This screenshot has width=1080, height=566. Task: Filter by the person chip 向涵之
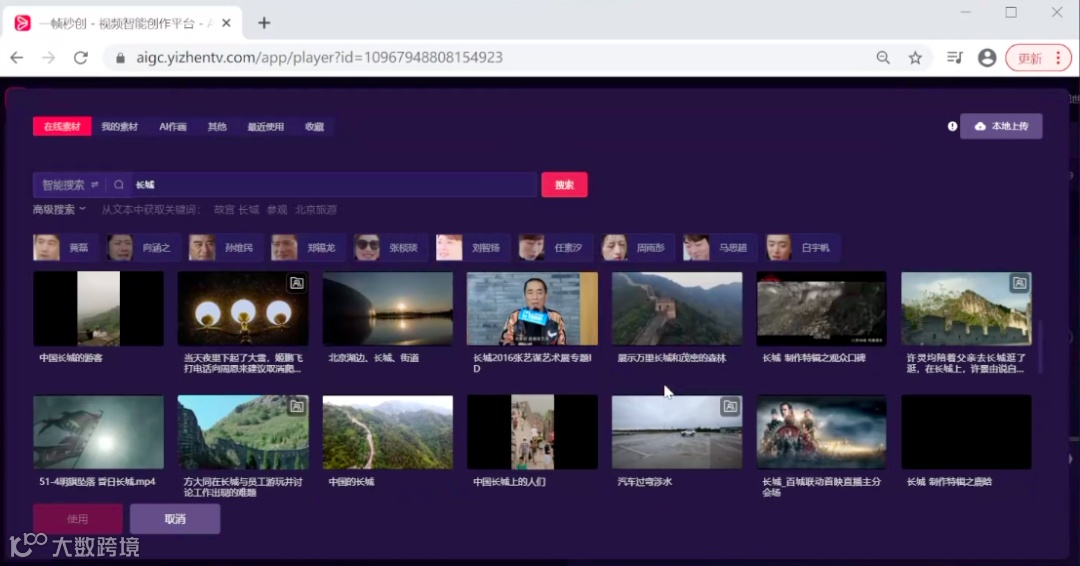143,247
